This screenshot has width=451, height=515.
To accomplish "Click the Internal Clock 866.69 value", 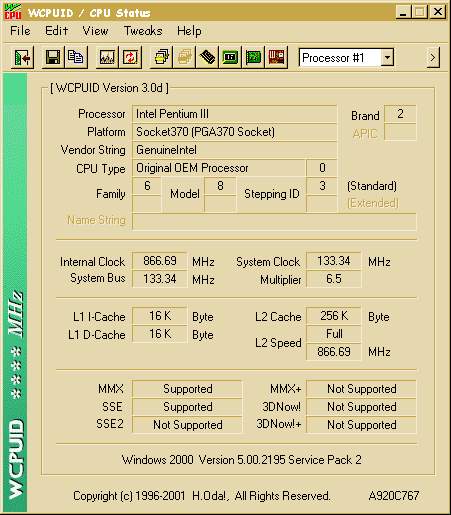I will (x=160, y=261).
